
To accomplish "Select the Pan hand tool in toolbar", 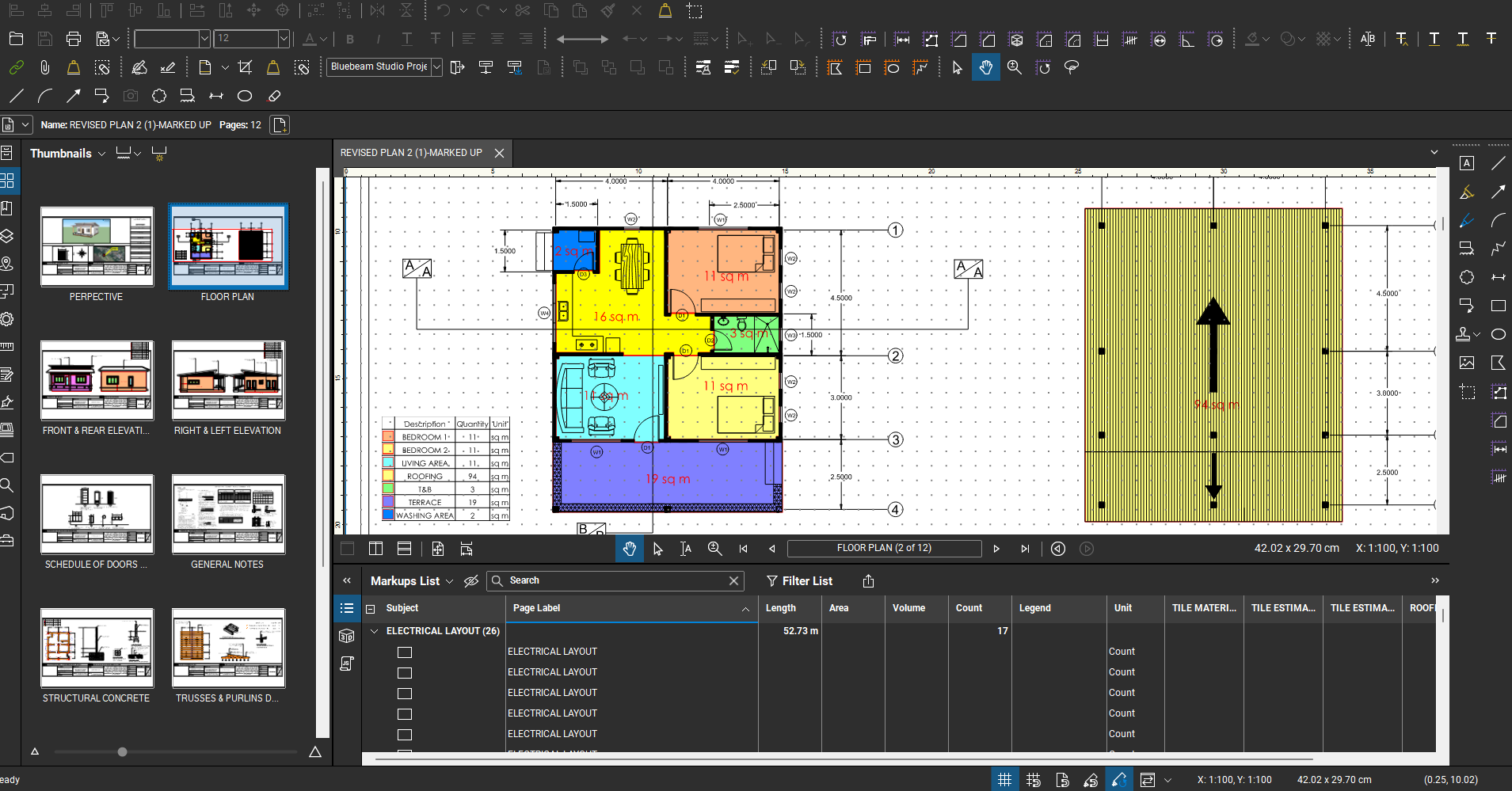I will click(x=985, y=68).
